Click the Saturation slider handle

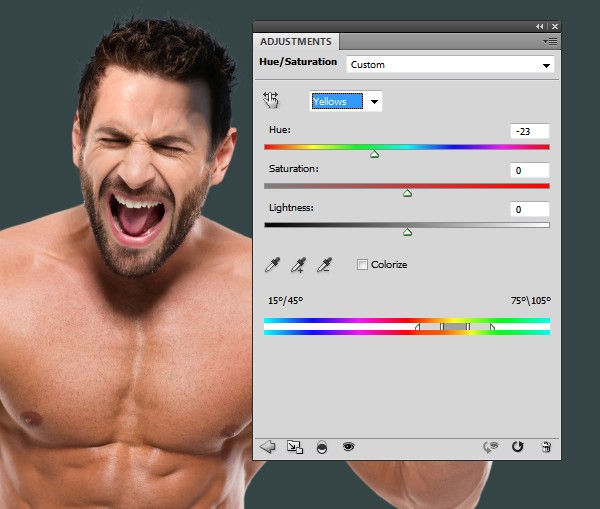(407, 193)
